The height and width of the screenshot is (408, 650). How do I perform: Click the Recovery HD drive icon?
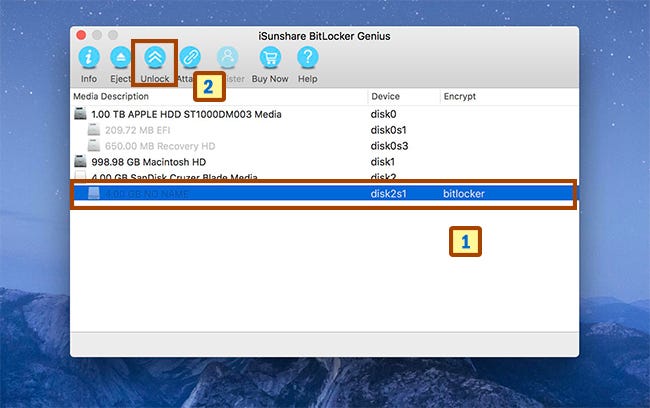pos(94,145)
